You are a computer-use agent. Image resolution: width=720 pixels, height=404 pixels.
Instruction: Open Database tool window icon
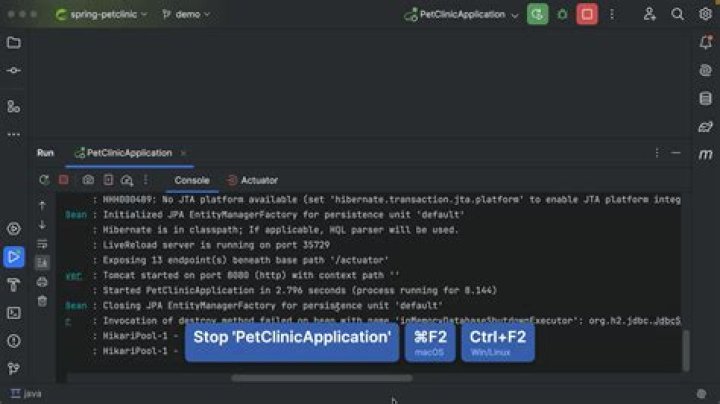point(706,99)
